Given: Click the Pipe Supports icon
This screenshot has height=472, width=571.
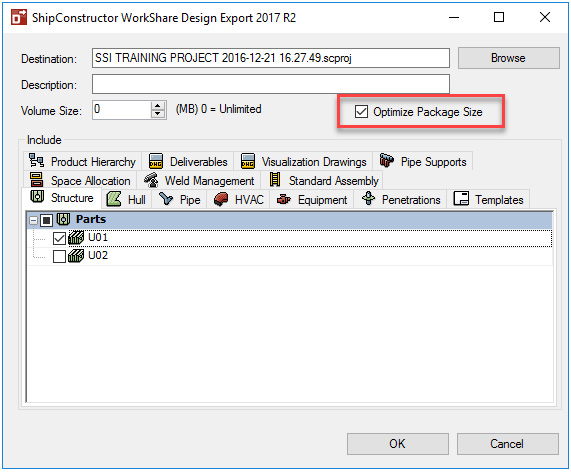Looking at the screenshot, I should point(387,160).
